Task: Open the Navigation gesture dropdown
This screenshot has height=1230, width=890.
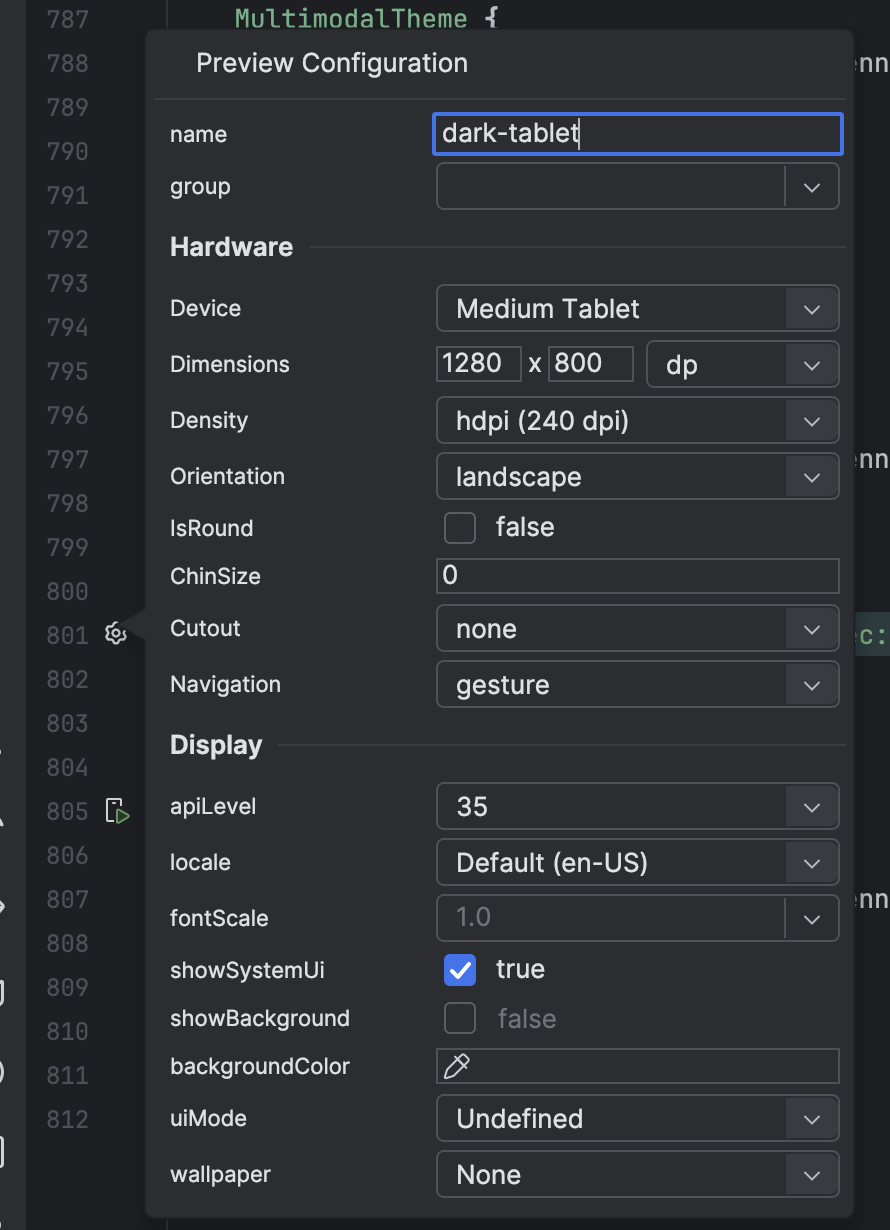Action: [x=637, y=685]
